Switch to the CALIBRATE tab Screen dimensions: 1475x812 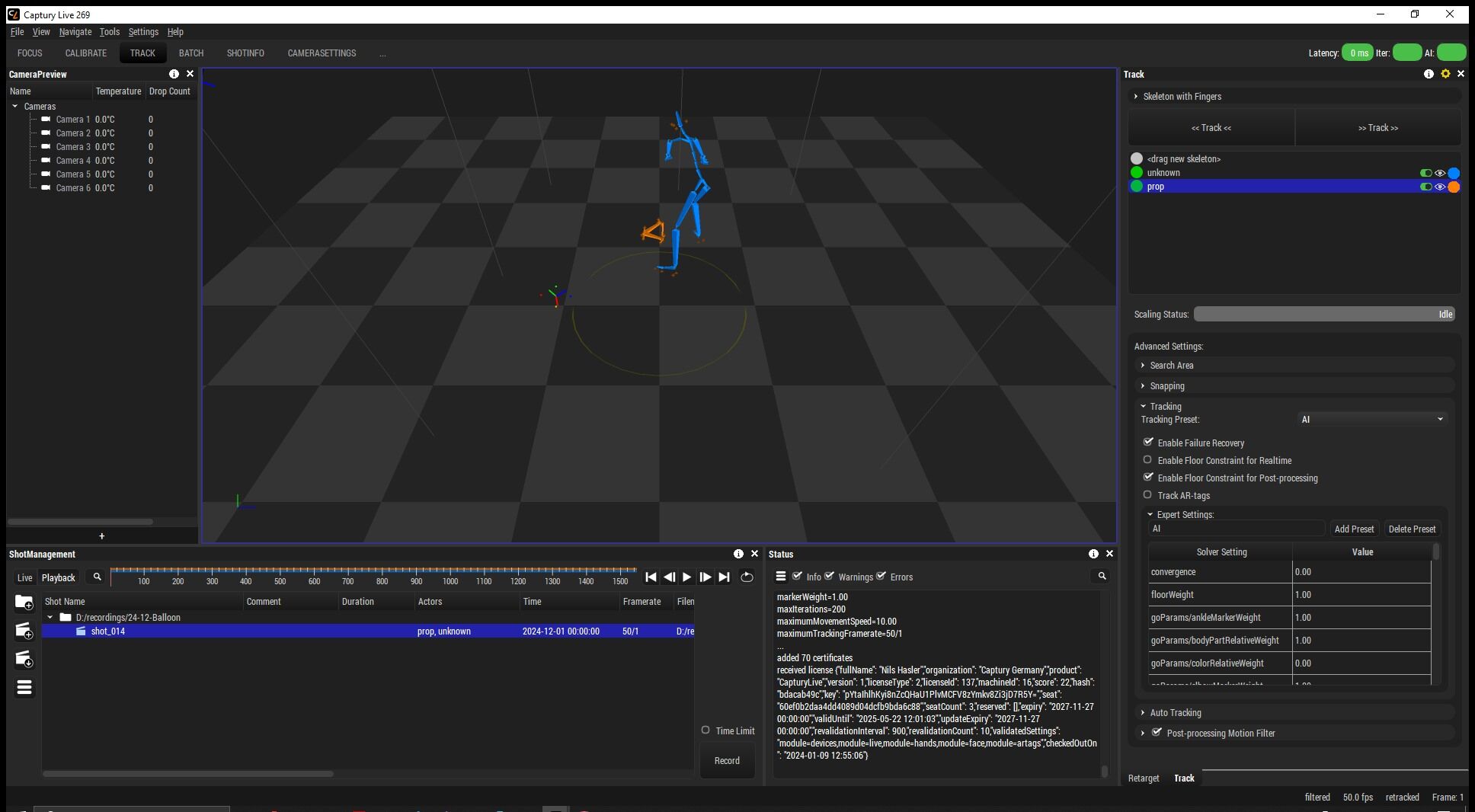click(85, 53)
